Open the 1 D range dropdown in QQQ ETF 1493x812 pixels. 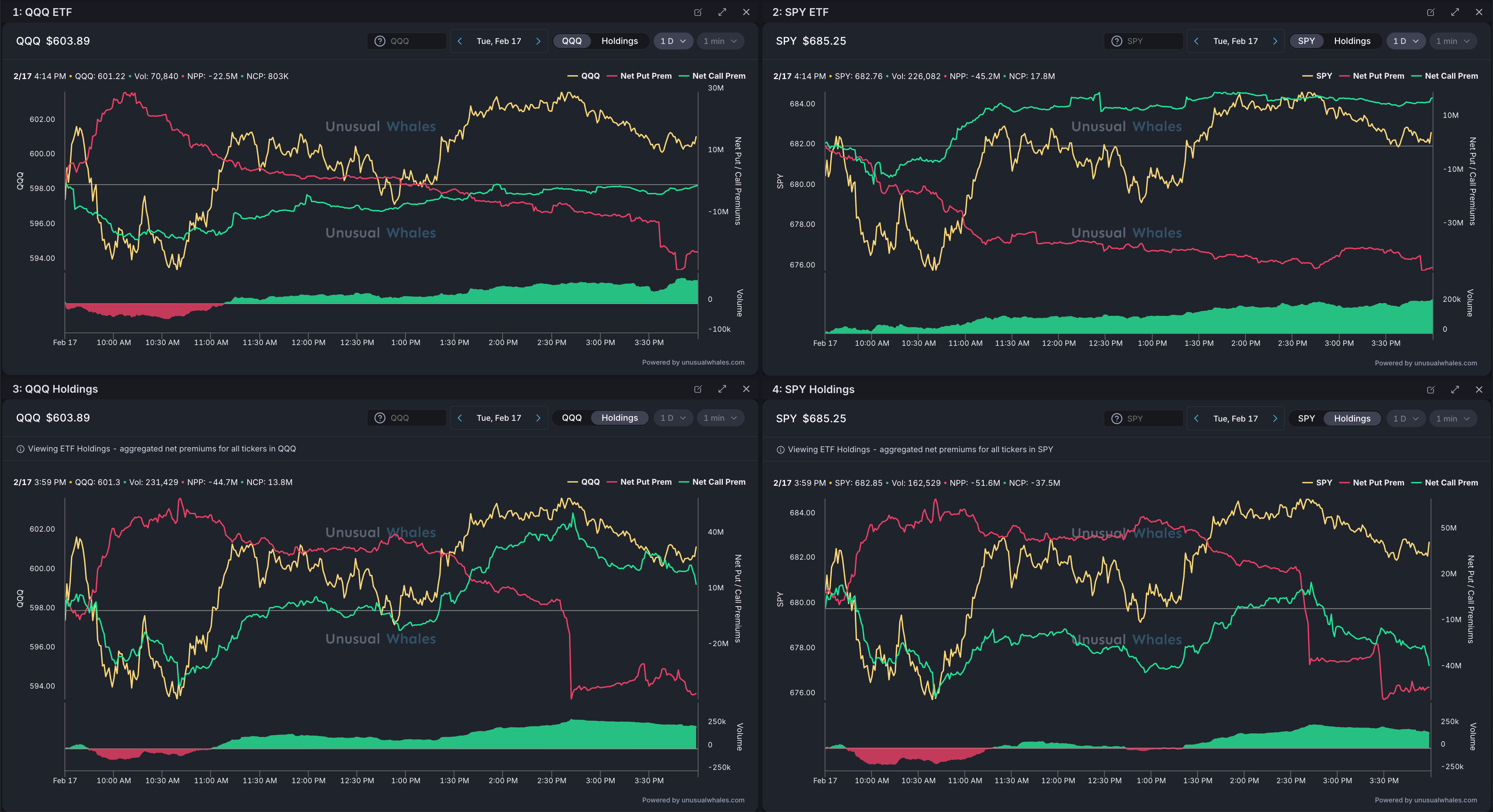point(672,41)
